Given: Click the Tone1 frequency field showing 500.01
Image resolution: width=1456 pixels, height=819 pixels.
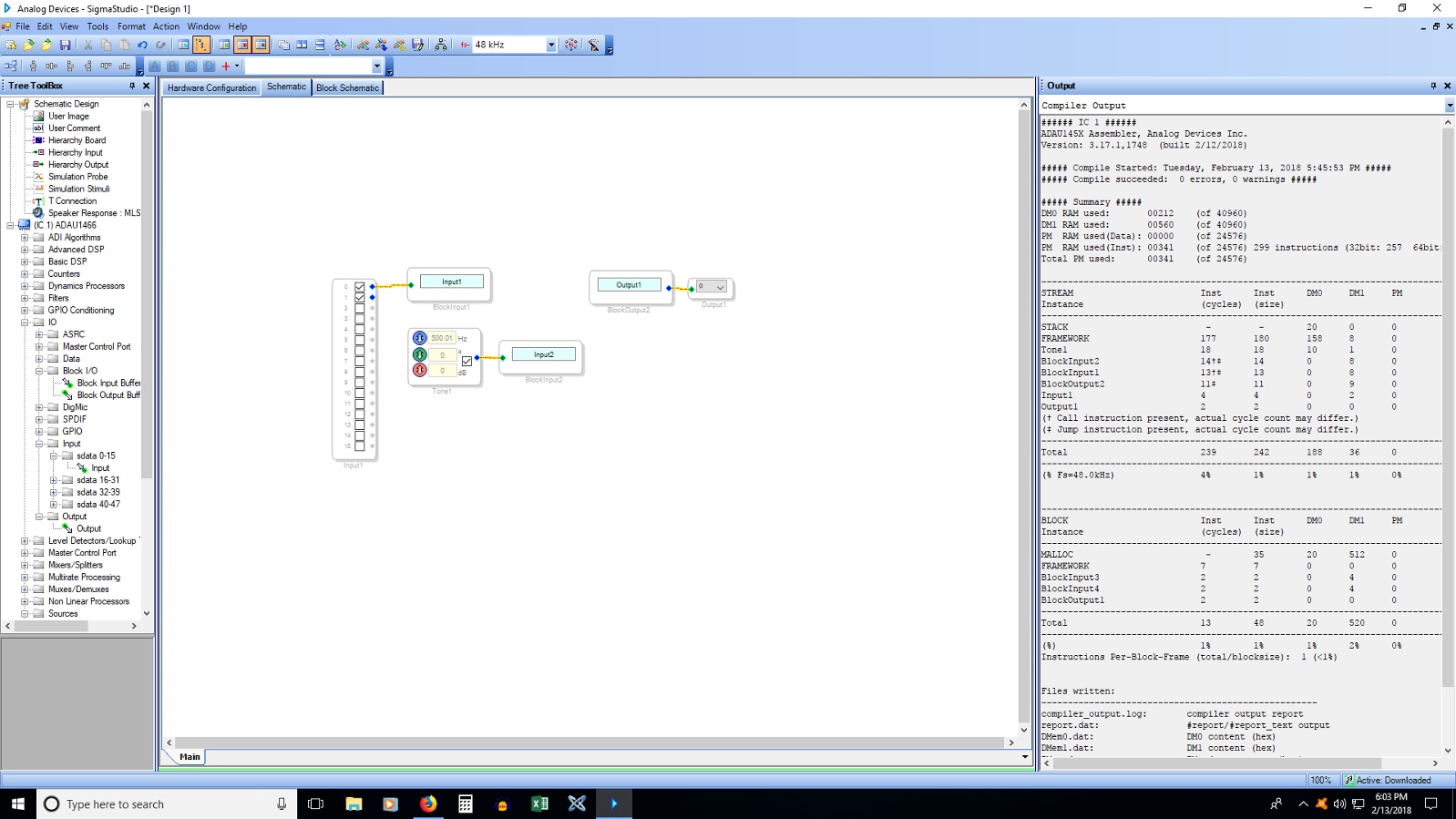Looking at the screenshot, I should (x=442, y=338).
